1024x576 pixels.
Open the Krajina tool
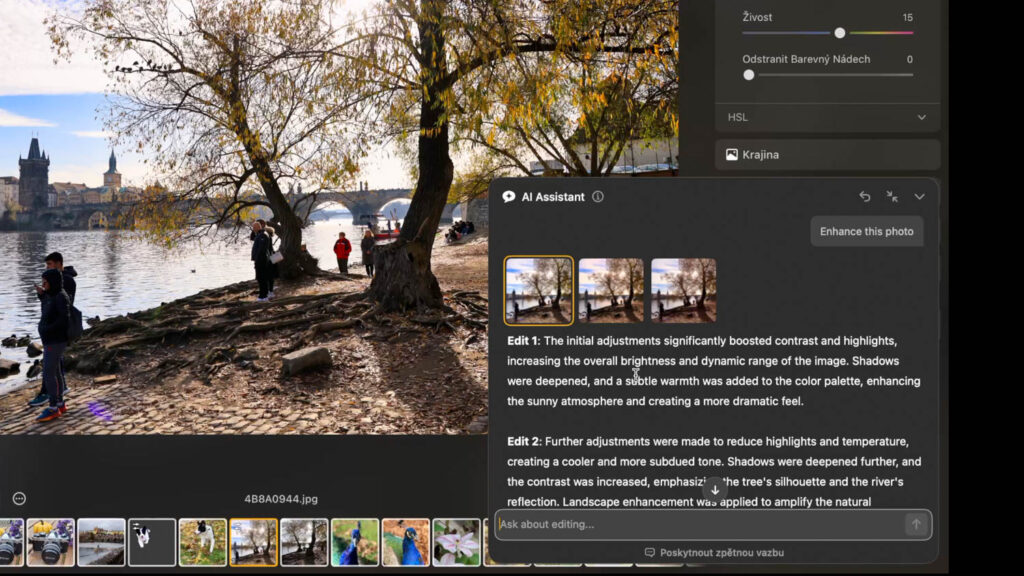827,155
